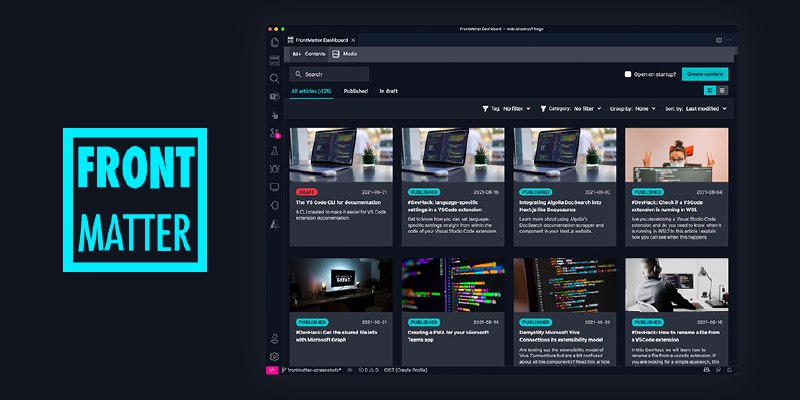800x400 pixels.
Task: Enable the Open on startup checkbox
Action: click(628, 74)
